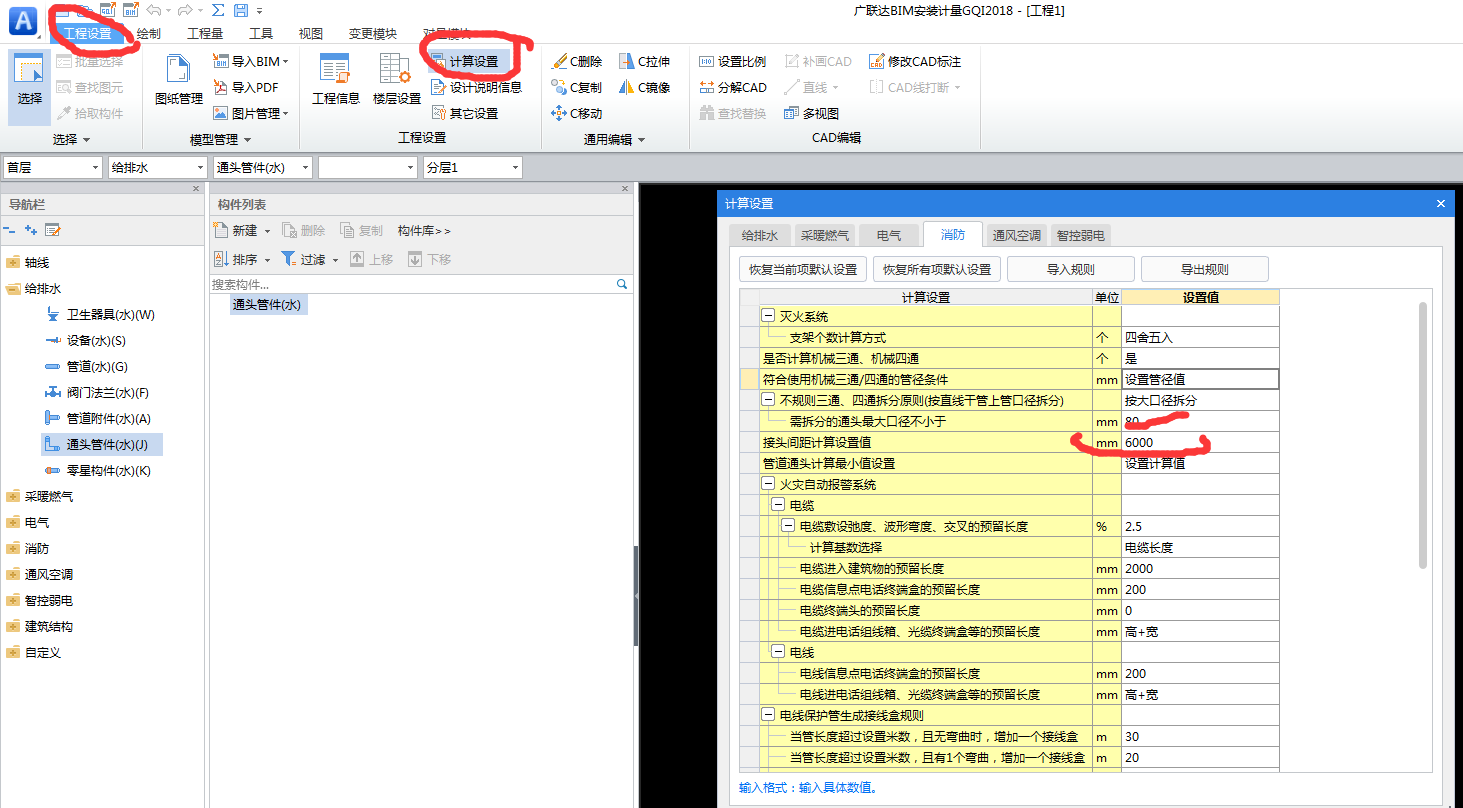
Task: Click 多视图 multi-view tool
Action: pos(811,113)
